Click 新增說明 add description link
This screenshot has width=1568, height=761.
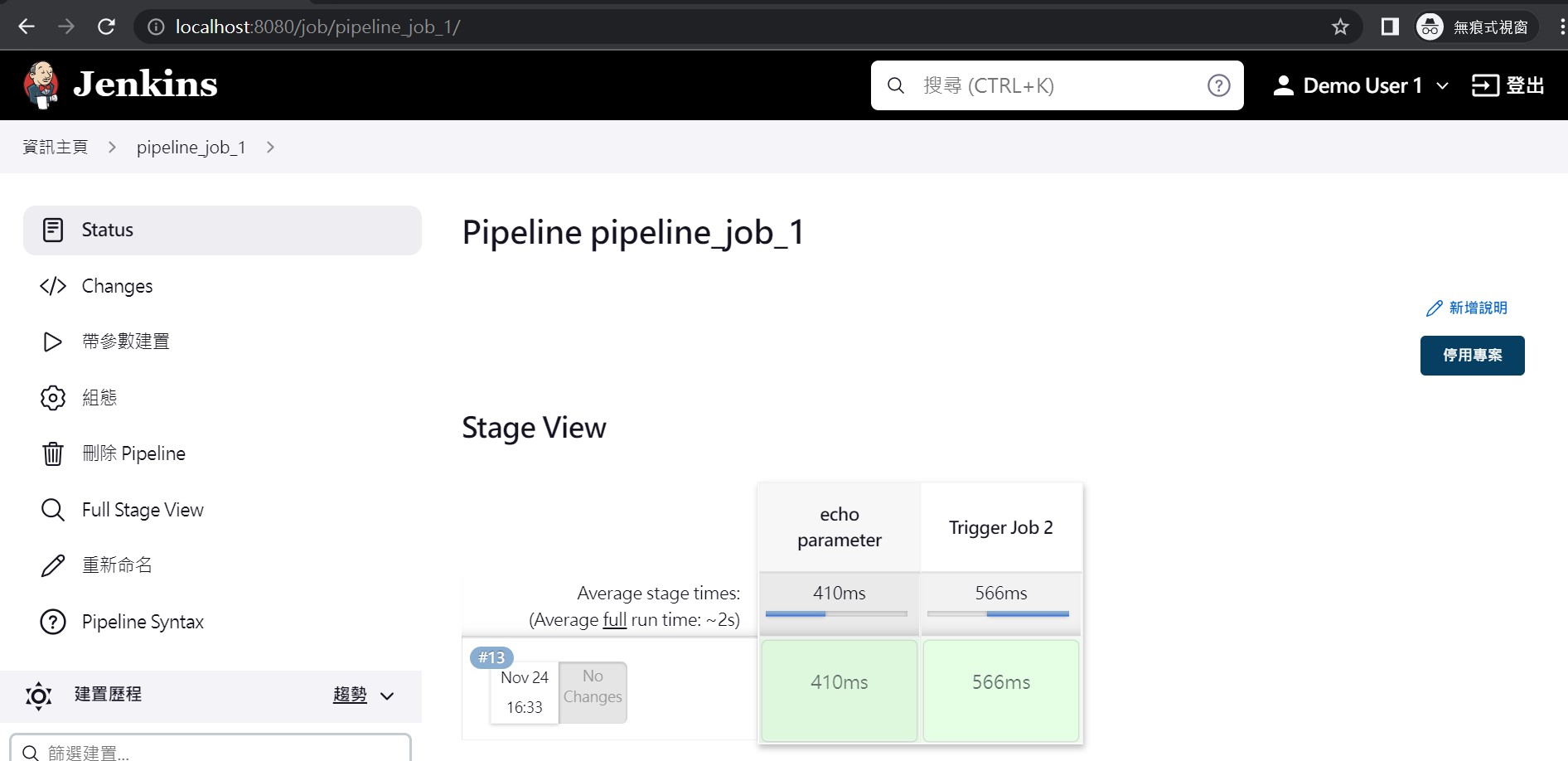coord(1466,308)
